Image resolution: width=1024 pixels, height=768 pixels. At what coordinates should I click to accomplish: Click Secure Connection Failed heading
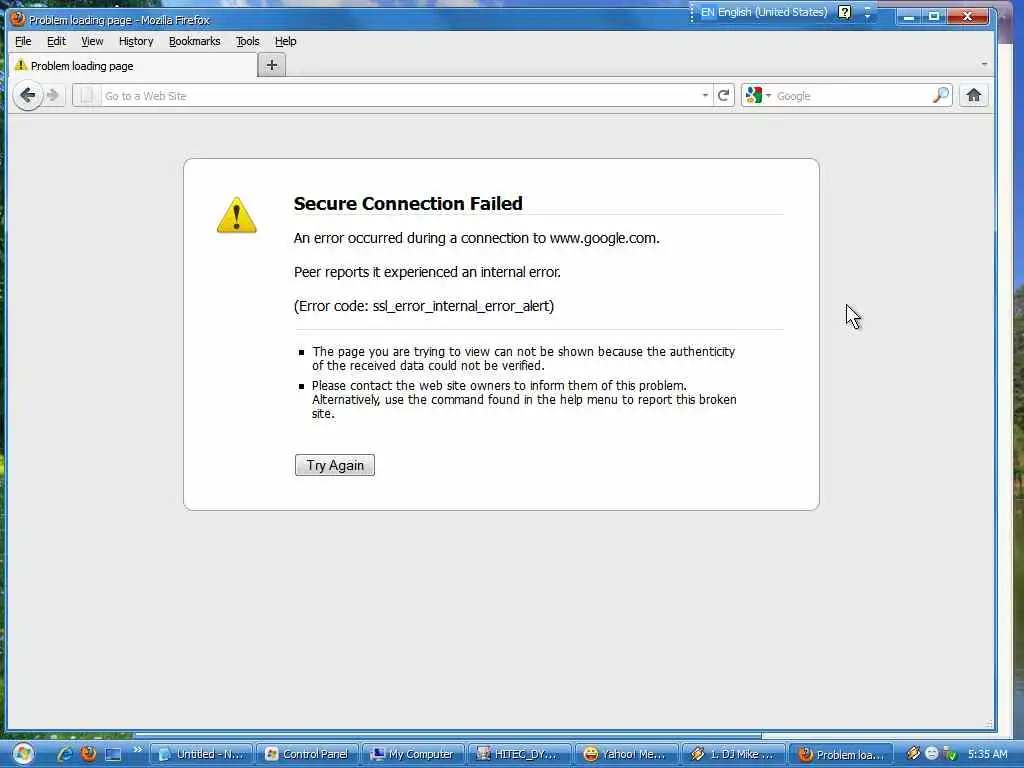pos(408,203)
